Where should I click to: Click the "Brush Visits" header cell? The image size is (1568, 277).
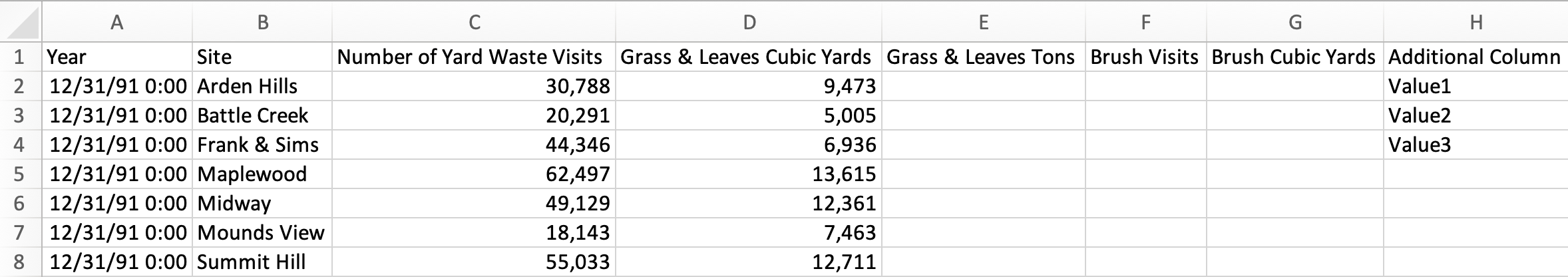1145,57
